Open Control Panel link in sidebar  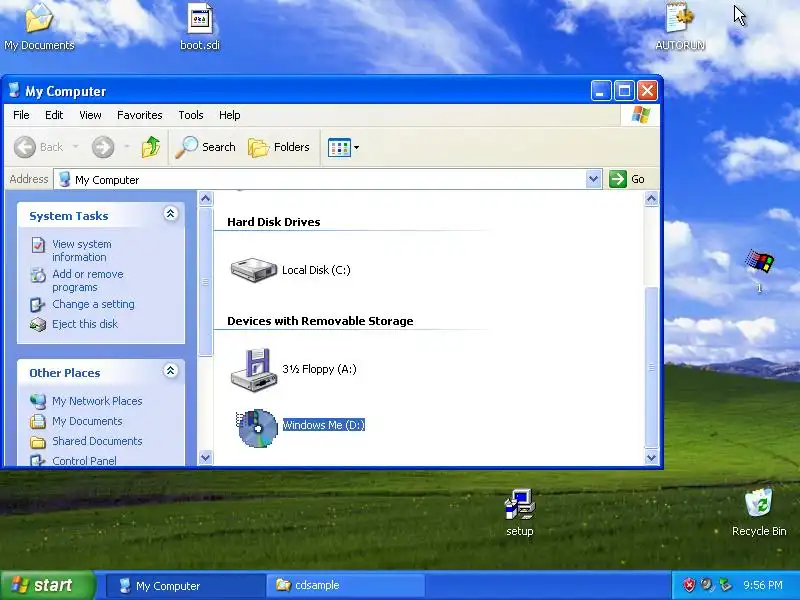84,461
